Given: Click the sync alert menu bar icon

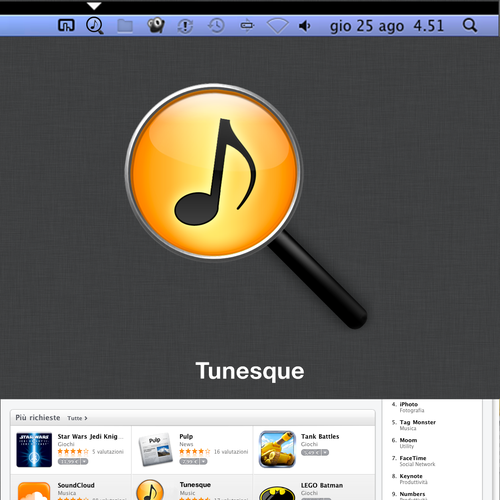Looking at the screenshot, I should pos(185,26).
